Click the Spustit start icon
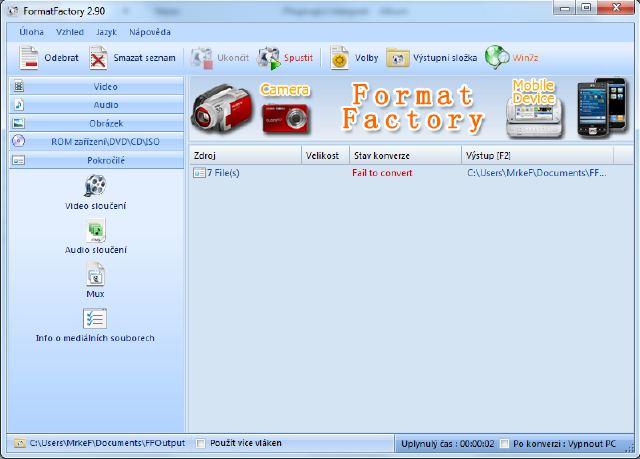The image size is (640, 459). point(269,58)
